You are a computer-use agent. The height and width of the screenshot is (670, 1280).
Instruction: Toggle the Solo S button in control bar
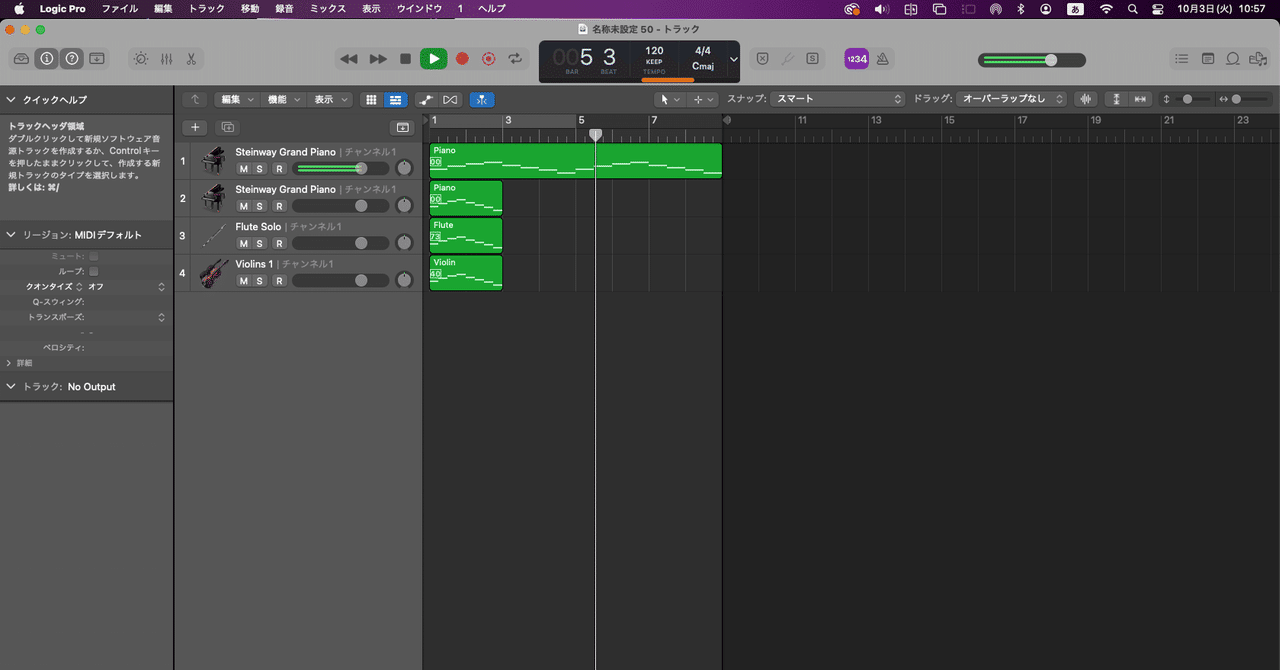pyautogui.click(x=812, y=59)
